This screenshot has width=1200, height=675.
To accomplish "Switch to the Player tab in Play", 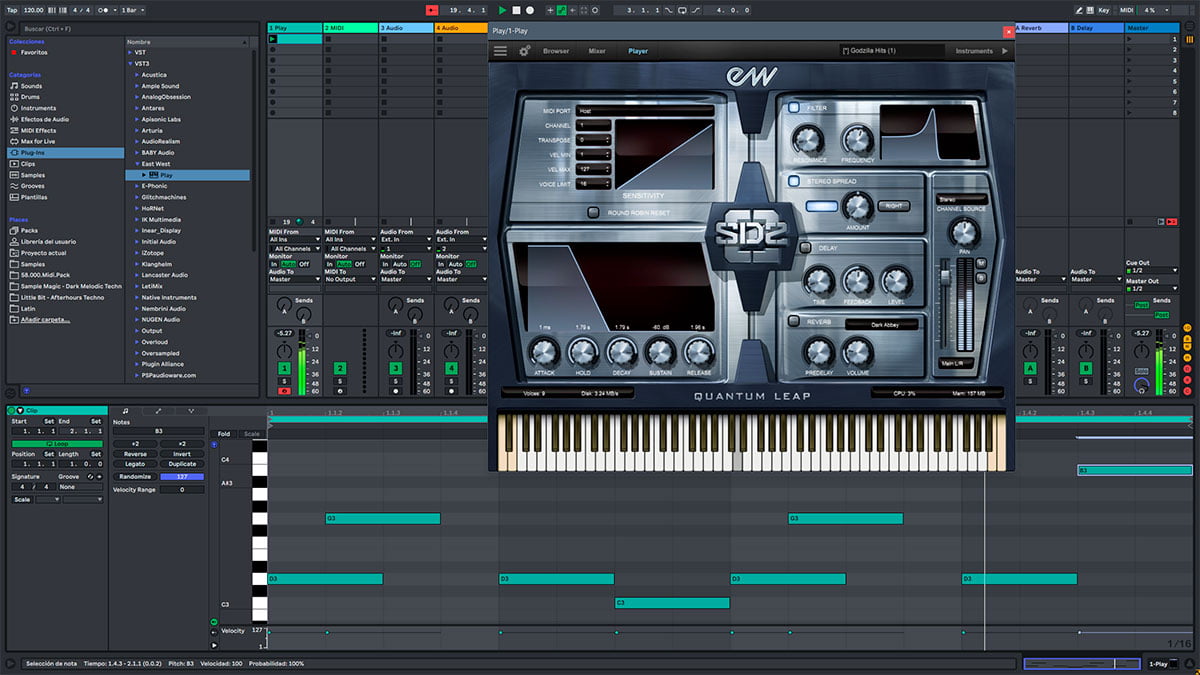I will (638, 51).
